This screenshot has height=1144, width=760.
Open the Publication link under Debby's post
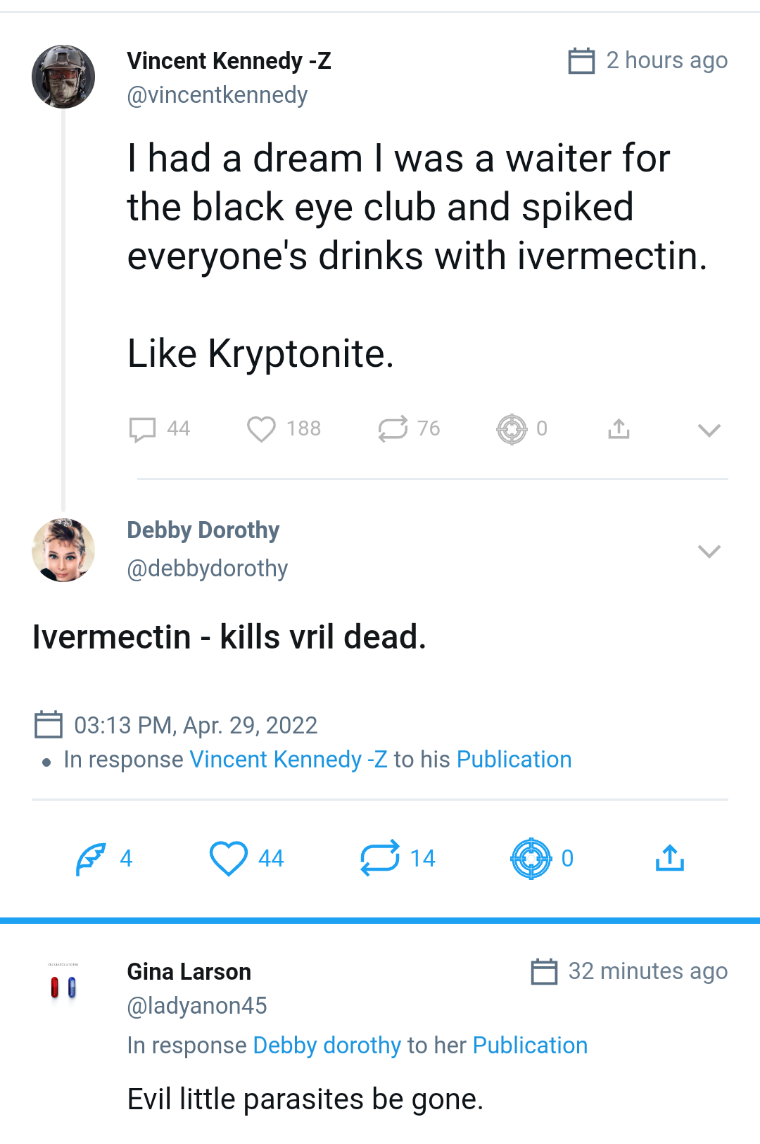[x=514, y=759]
